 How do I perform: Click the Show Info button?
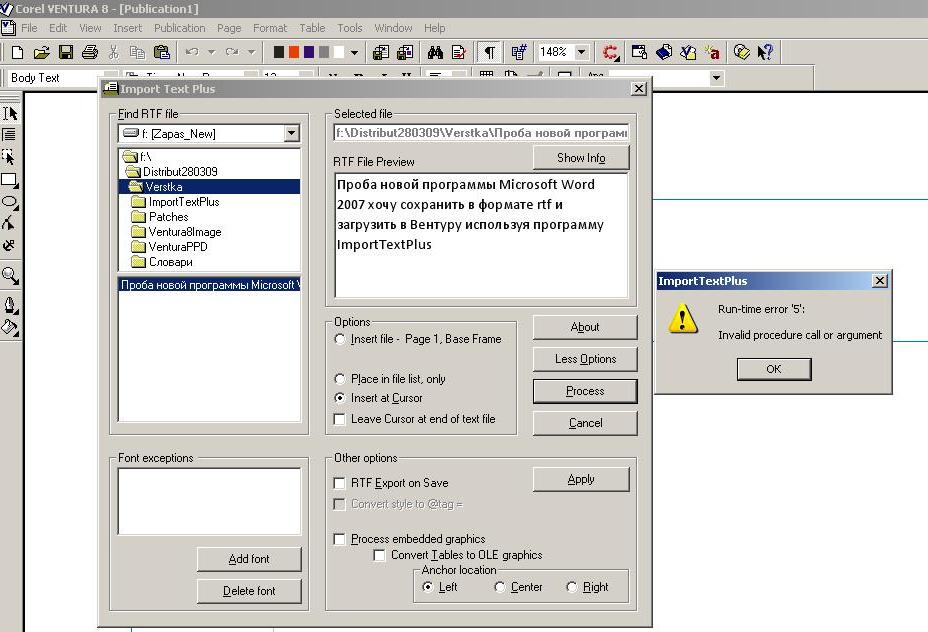pos(581,158)
